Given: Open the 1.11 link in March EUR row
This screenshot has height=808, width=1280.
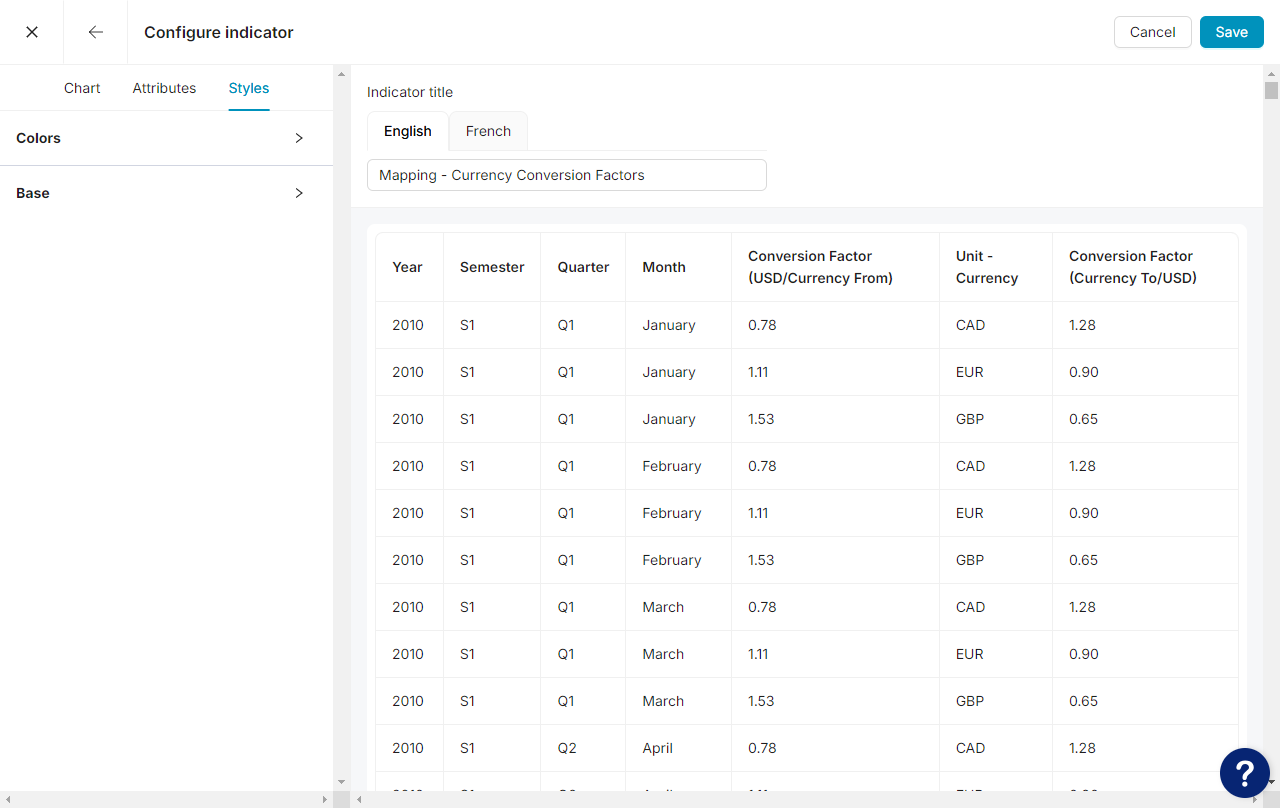Looking at the screenshot, I should 758,653.
